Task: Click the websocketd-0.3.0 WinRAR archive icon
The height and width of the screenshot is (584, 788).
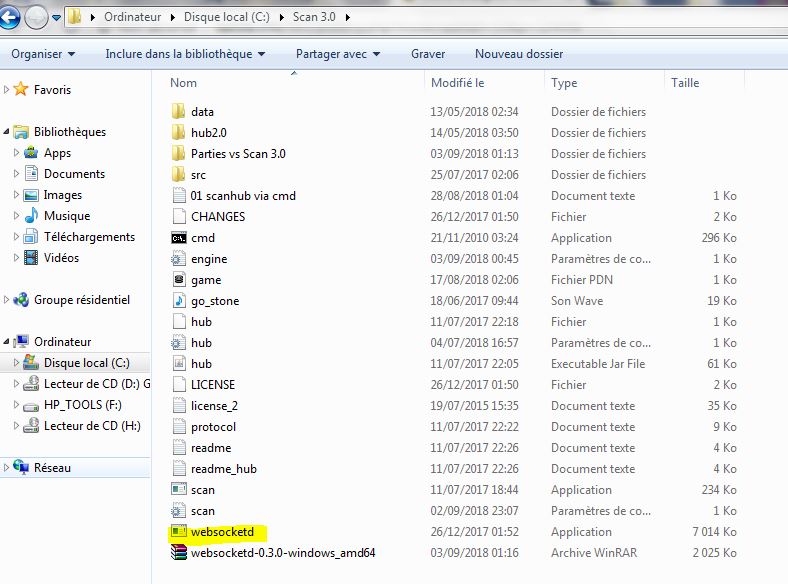Action: pyautogui.click(x=179, y=553)
